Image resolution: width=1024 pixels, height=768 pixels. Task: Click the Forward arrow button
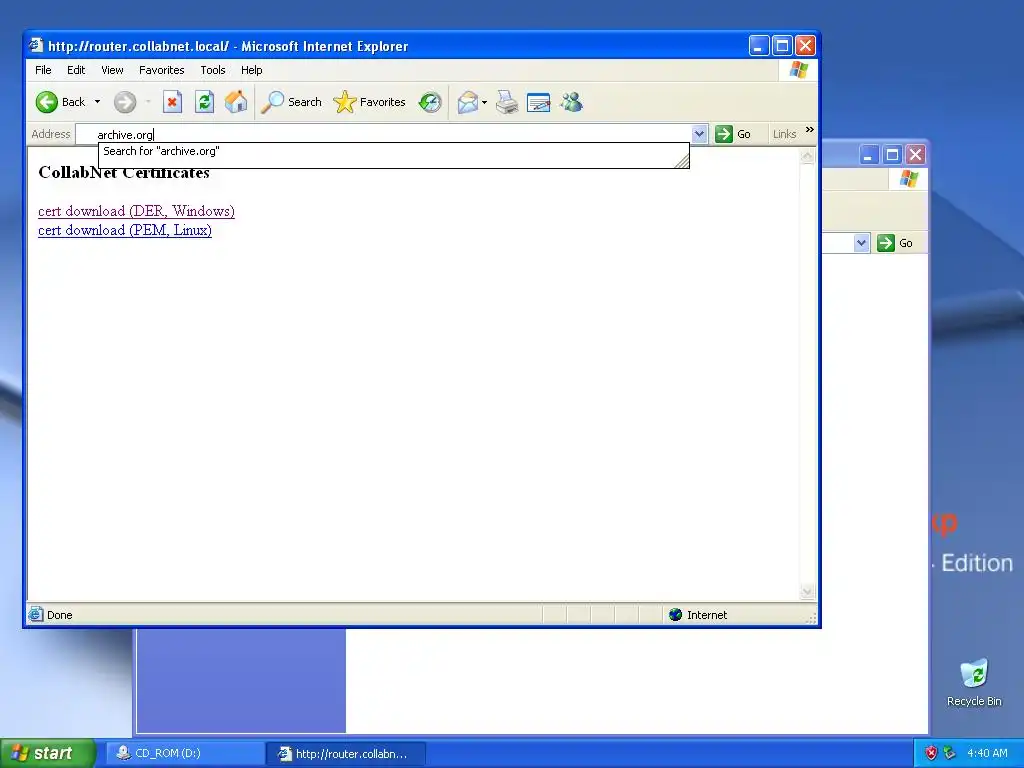click(x=125, y=102)
